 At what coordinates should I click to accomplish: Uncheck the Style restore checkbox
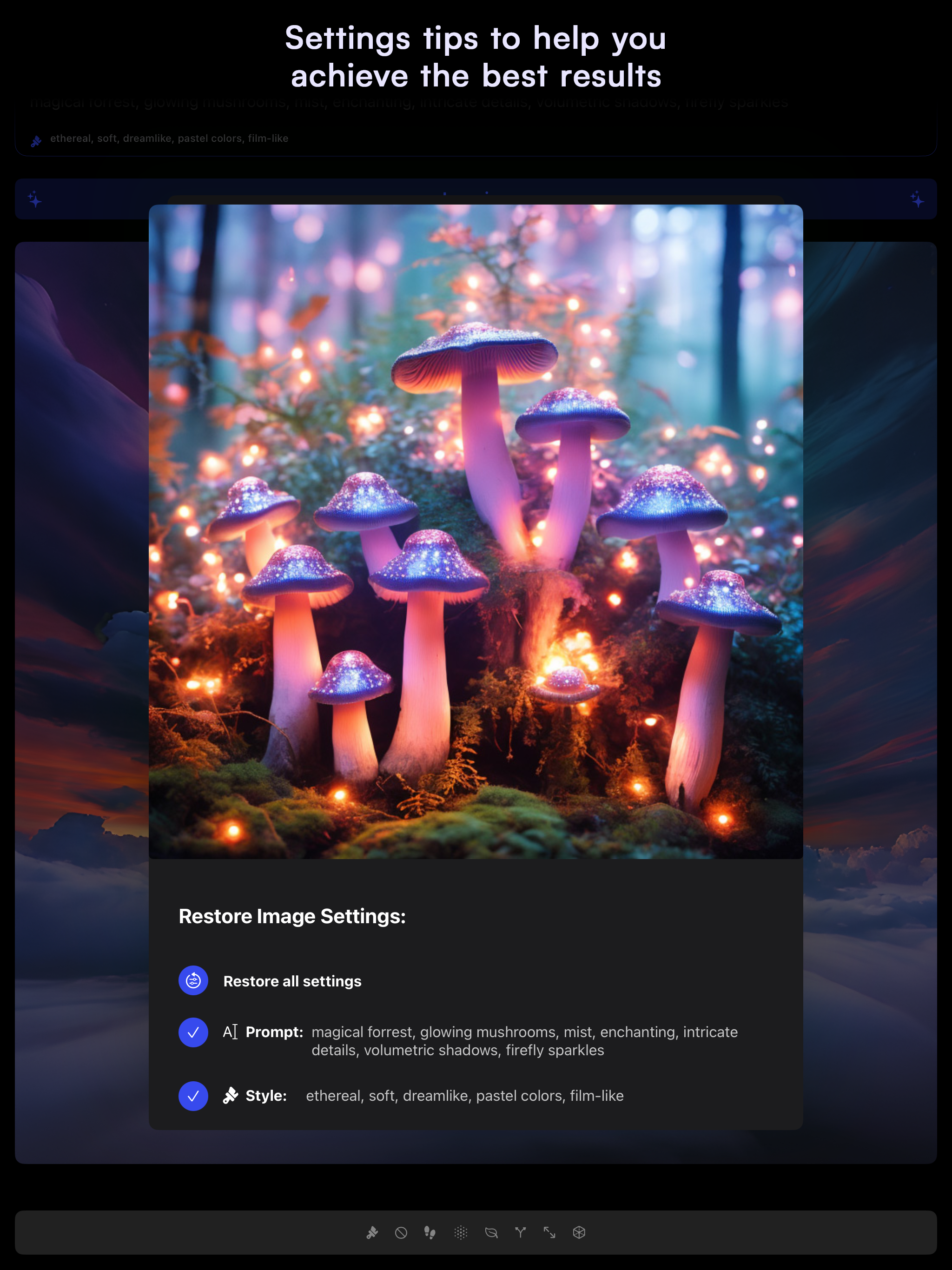(x=193, y=1096)
